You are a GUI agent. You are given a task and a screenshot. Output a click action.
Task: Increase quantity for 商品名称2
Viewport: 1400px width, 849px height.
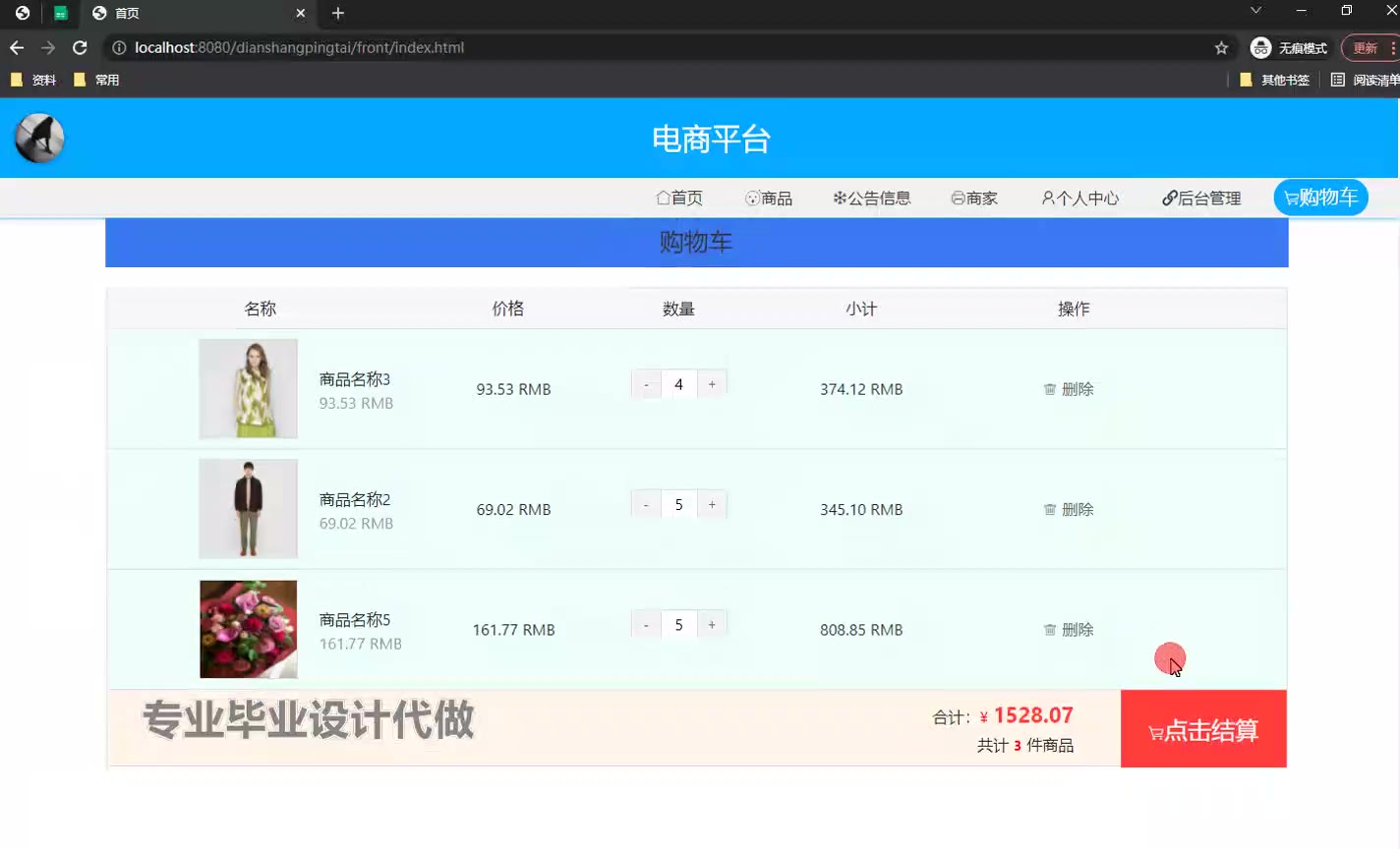[712, 505]
